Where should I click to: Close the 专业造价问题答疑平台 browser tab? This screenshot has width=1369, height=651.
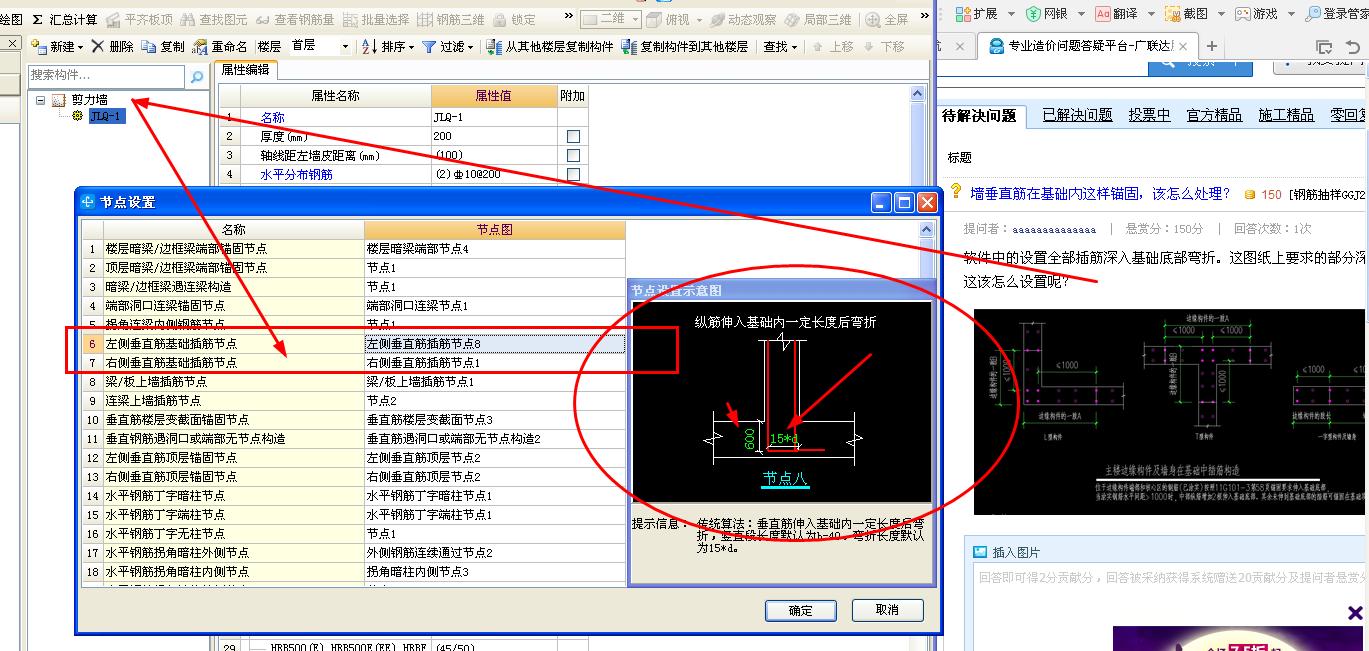tap(1183, 46)
